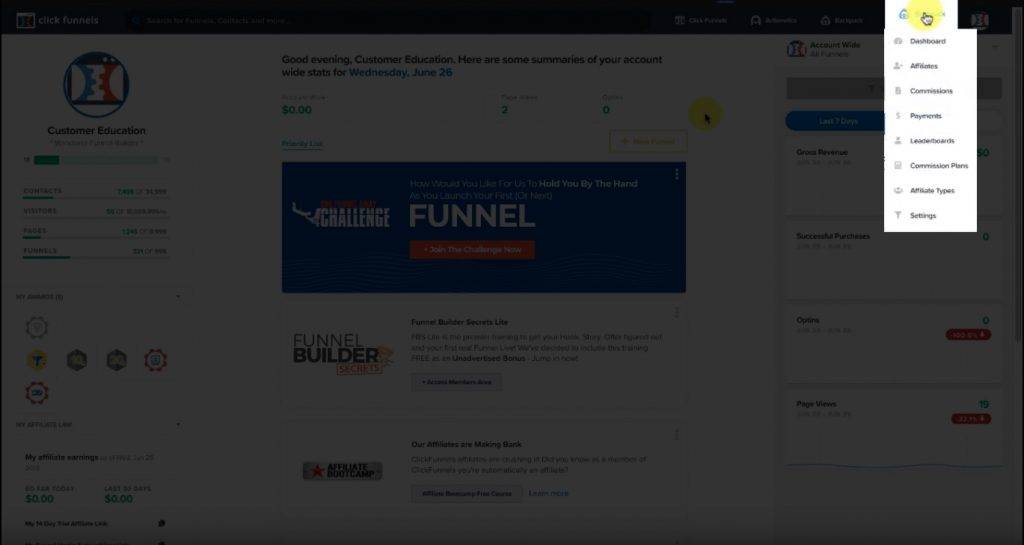Click the Page Views stat card

click(893, 430)
